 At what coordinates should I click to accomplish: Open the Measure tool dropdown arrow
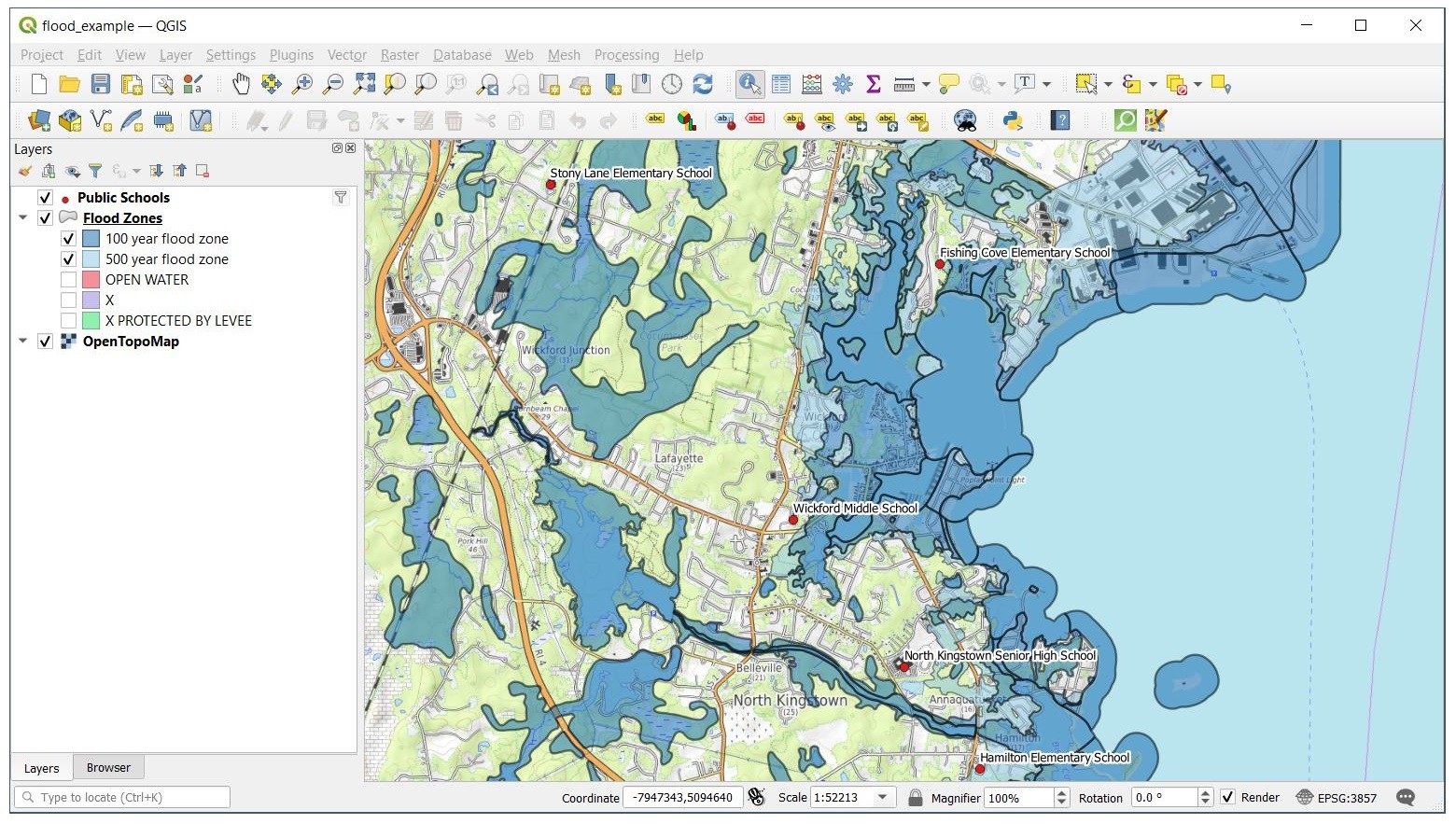tap(926, 85)
